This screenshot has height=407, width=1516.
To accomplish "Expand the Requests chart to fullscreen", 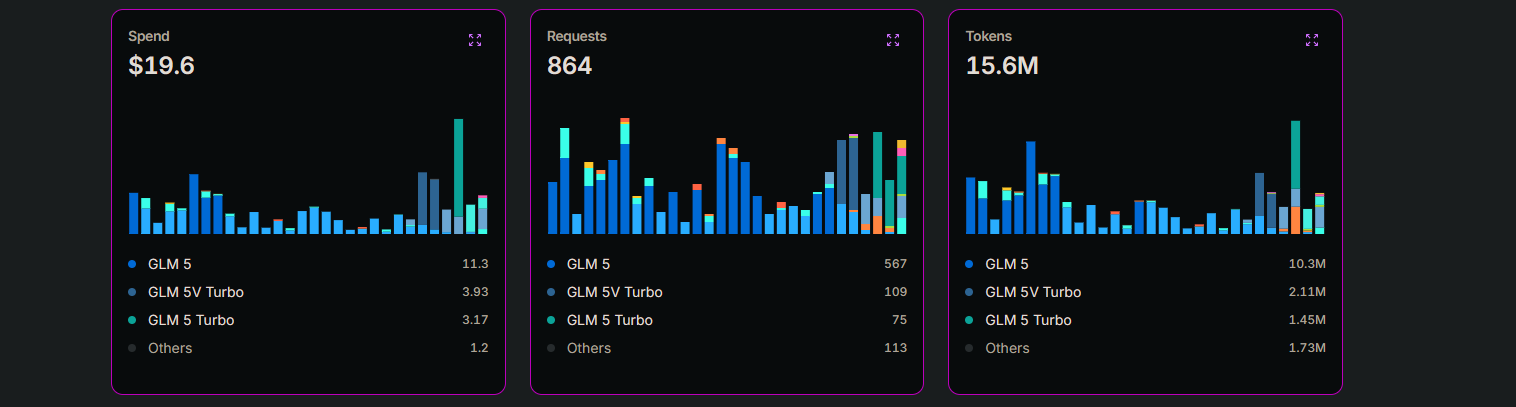I will pos(893,40).
